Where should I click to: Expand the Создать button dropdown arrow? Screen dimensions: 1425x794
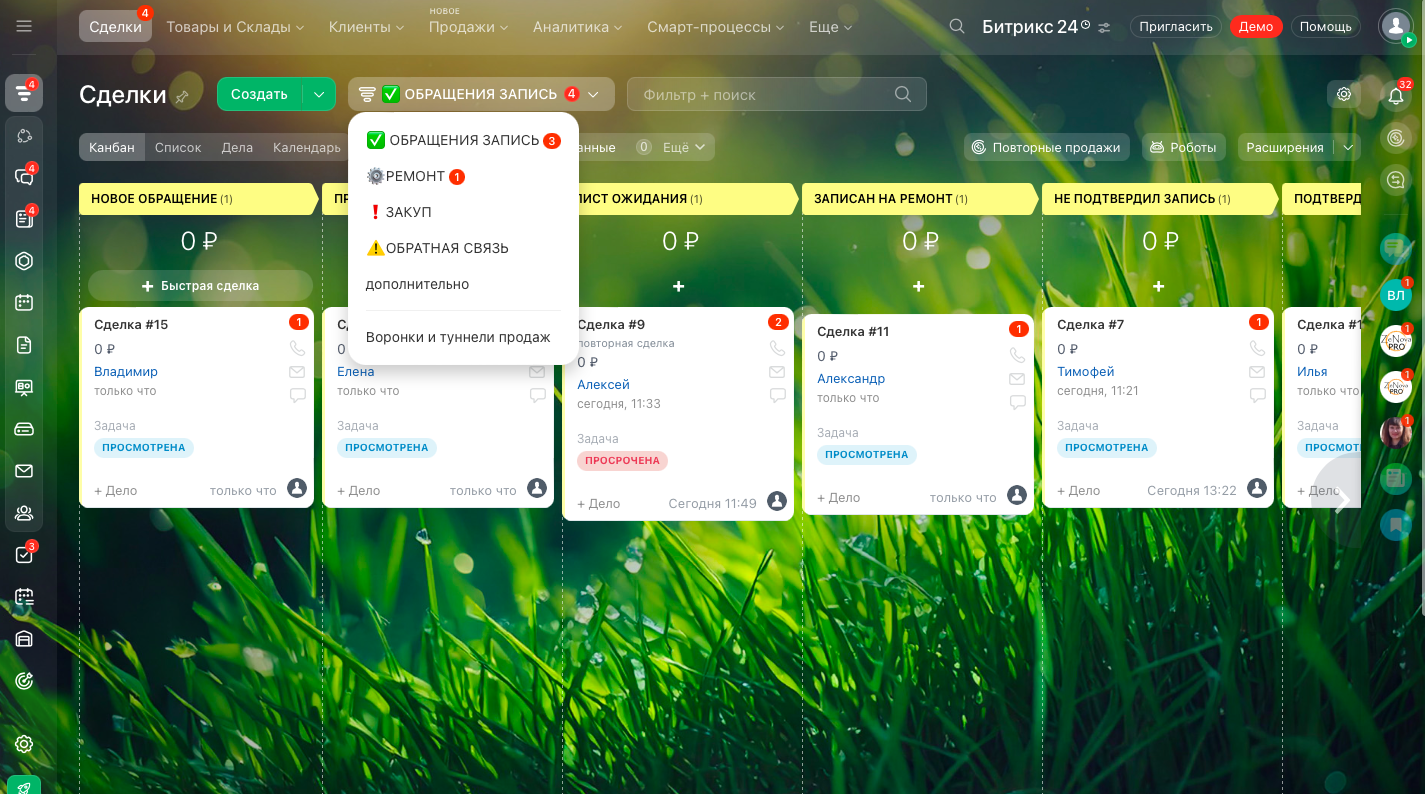coord(319,94)
